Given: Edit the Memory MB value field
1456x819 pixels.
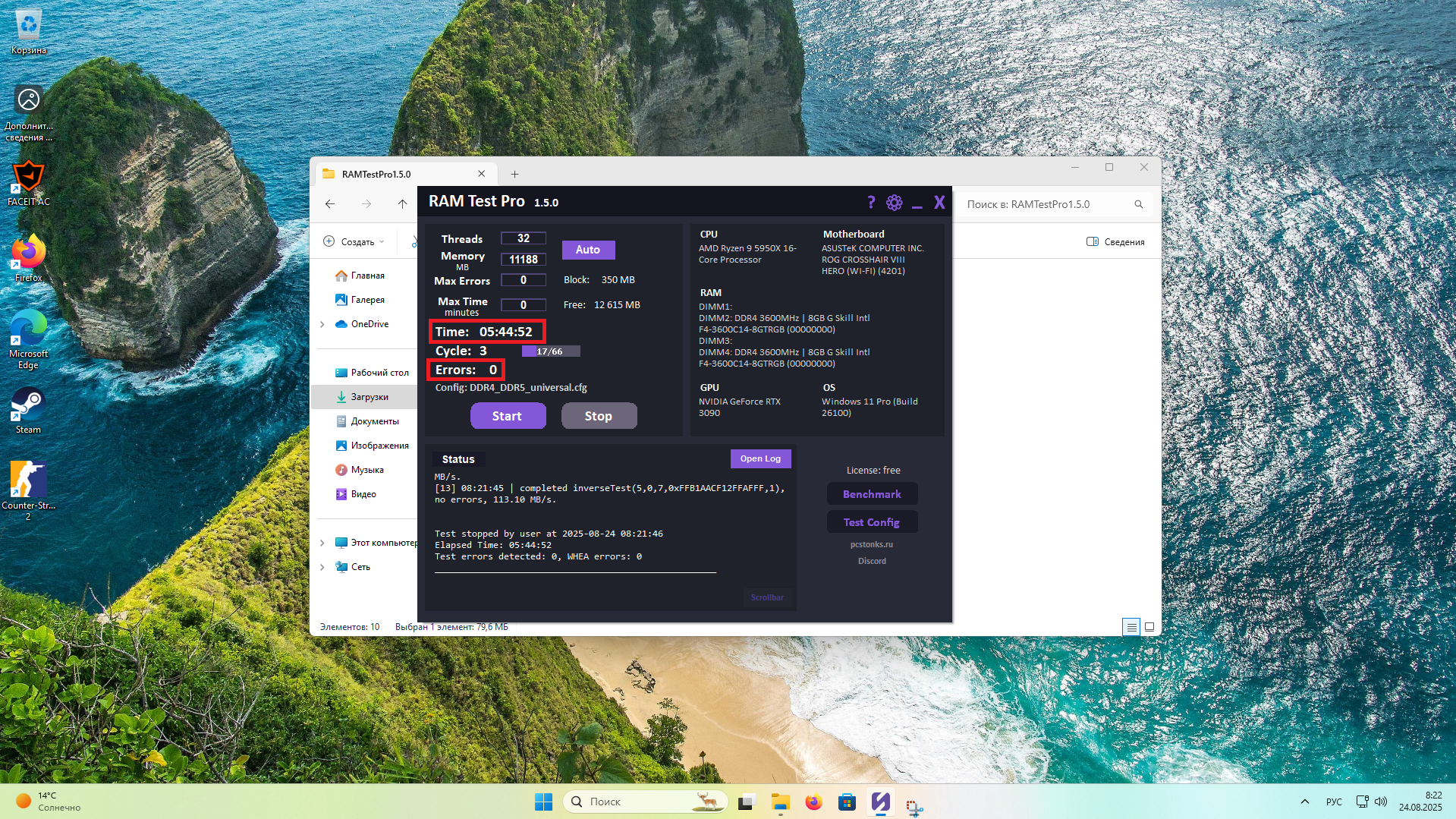Looking at the screenshot, I should [x=524, y=260].
